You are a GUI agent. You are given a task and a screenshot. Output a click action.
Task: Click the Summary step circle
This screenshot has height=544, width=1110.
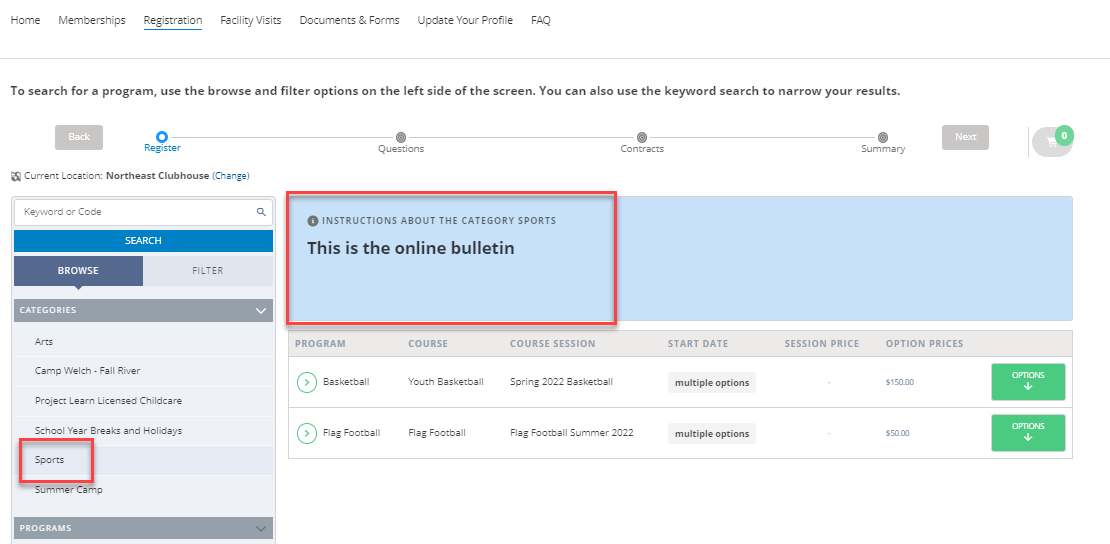pos(883,137)
